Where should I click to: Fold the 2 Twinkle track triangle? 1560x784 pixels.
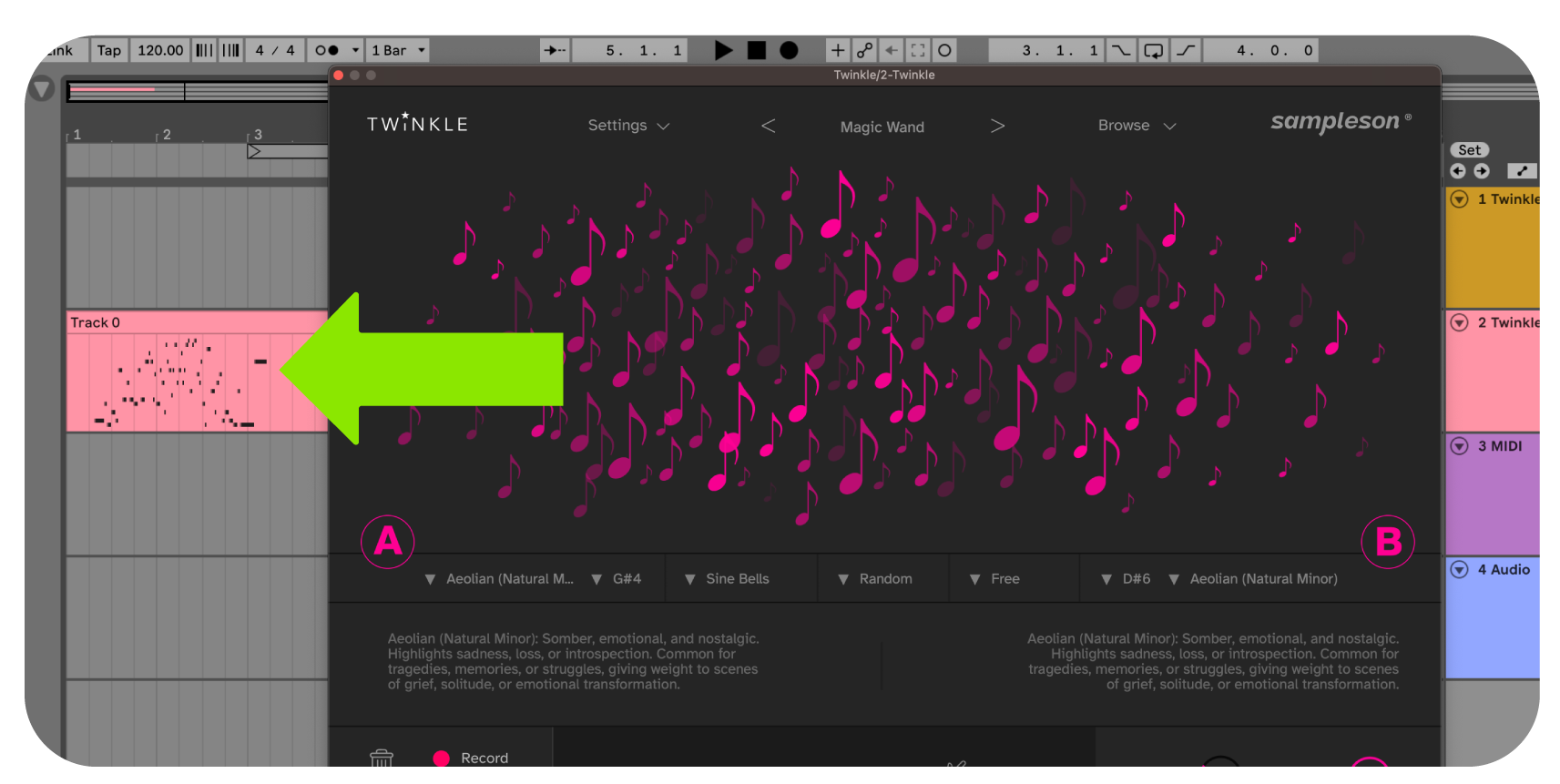click(x=1459, y=322)
